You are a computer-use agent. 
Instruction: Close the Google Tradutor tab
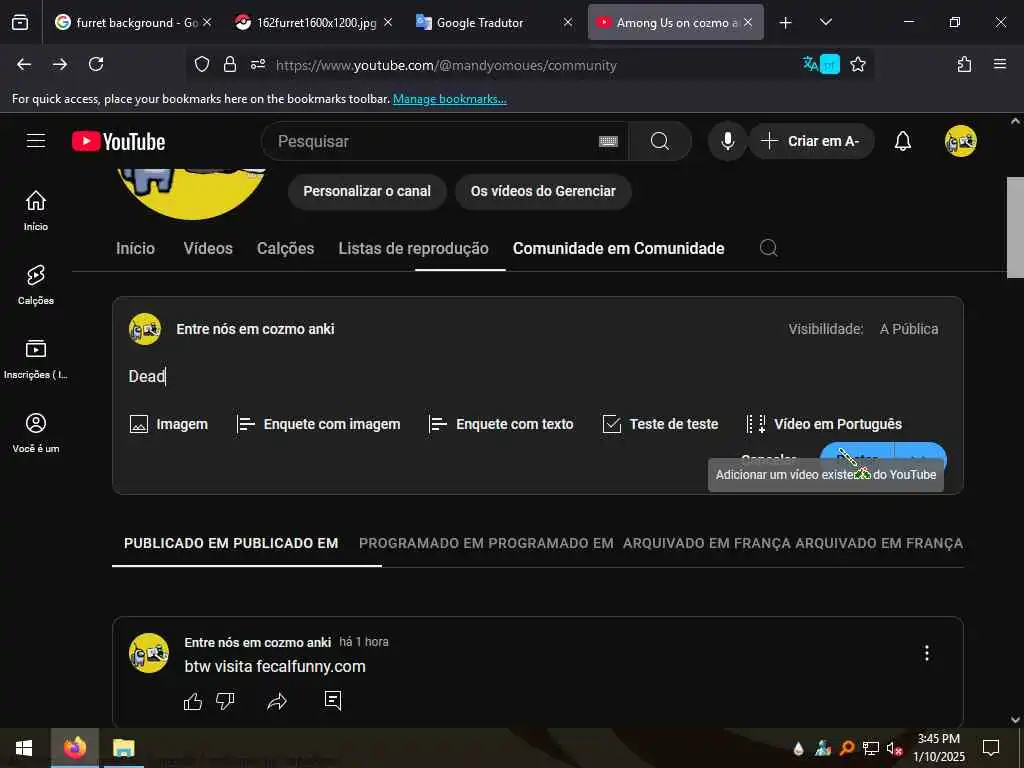click(568, 22)
